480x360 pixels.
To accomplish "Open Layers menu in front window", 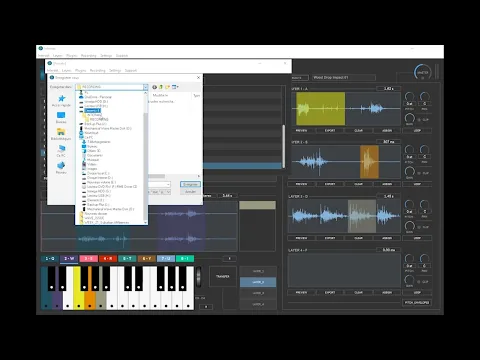I will tap(67, 71).
